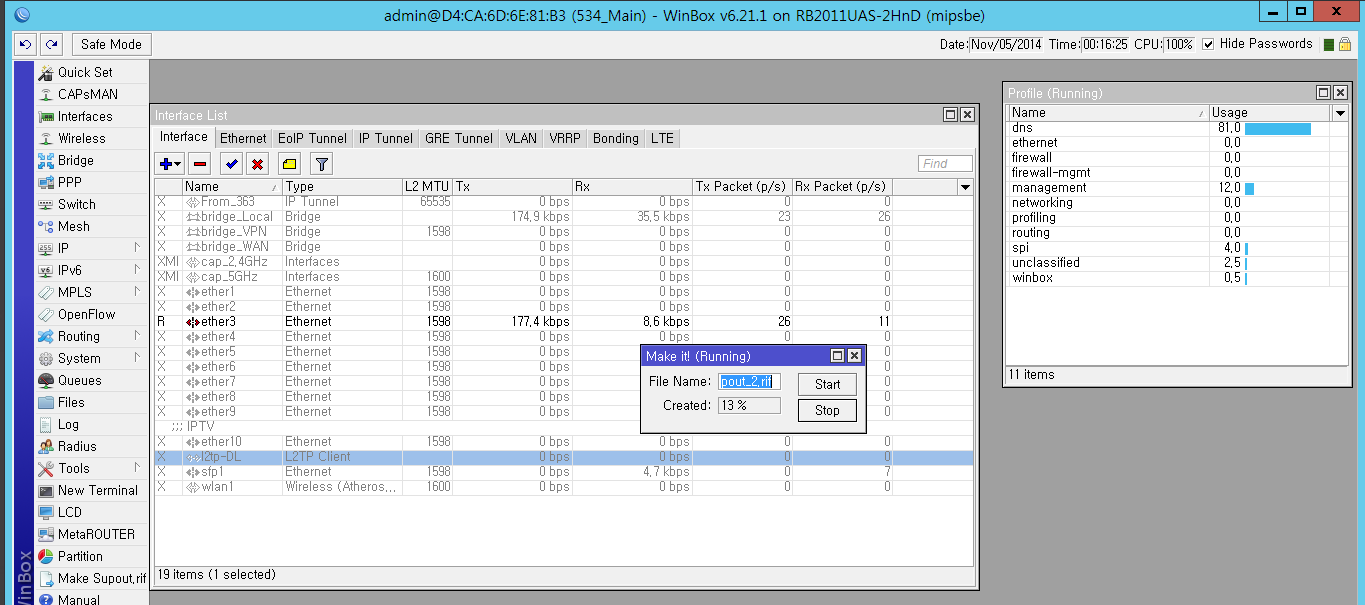The height and width of the screenshot is (605, 1365).
Task: Click the blue plus Add interface icon
Action: [166, 164]
